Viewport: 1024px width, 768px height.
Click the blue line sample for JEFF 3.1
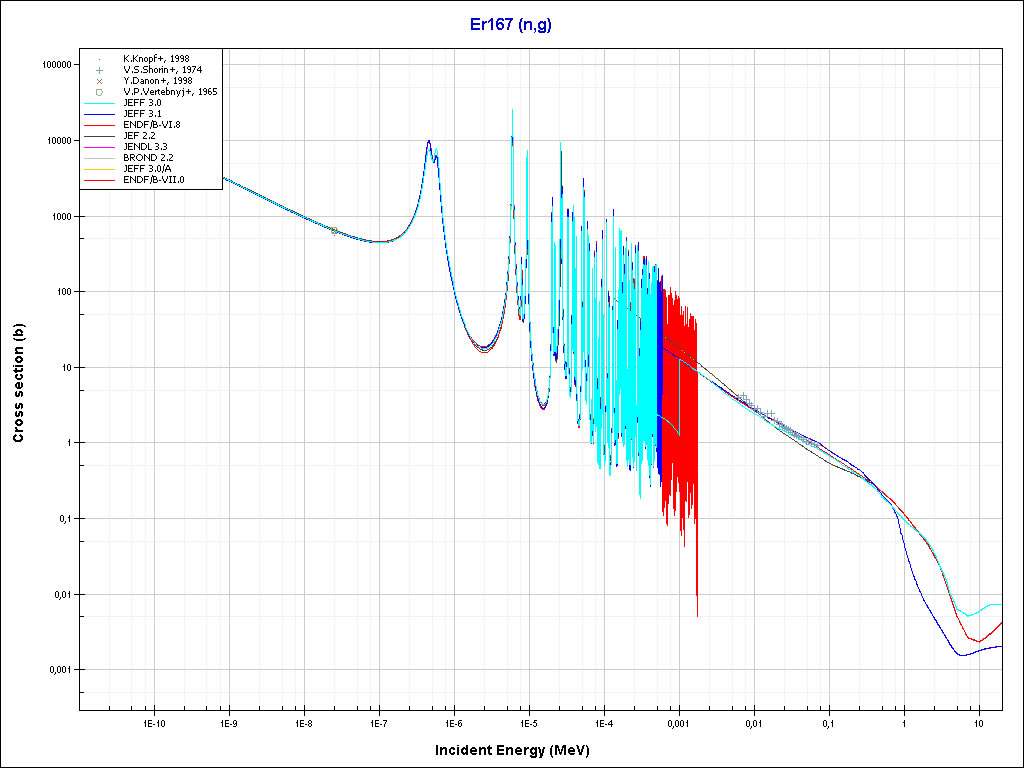coord(100,114)
